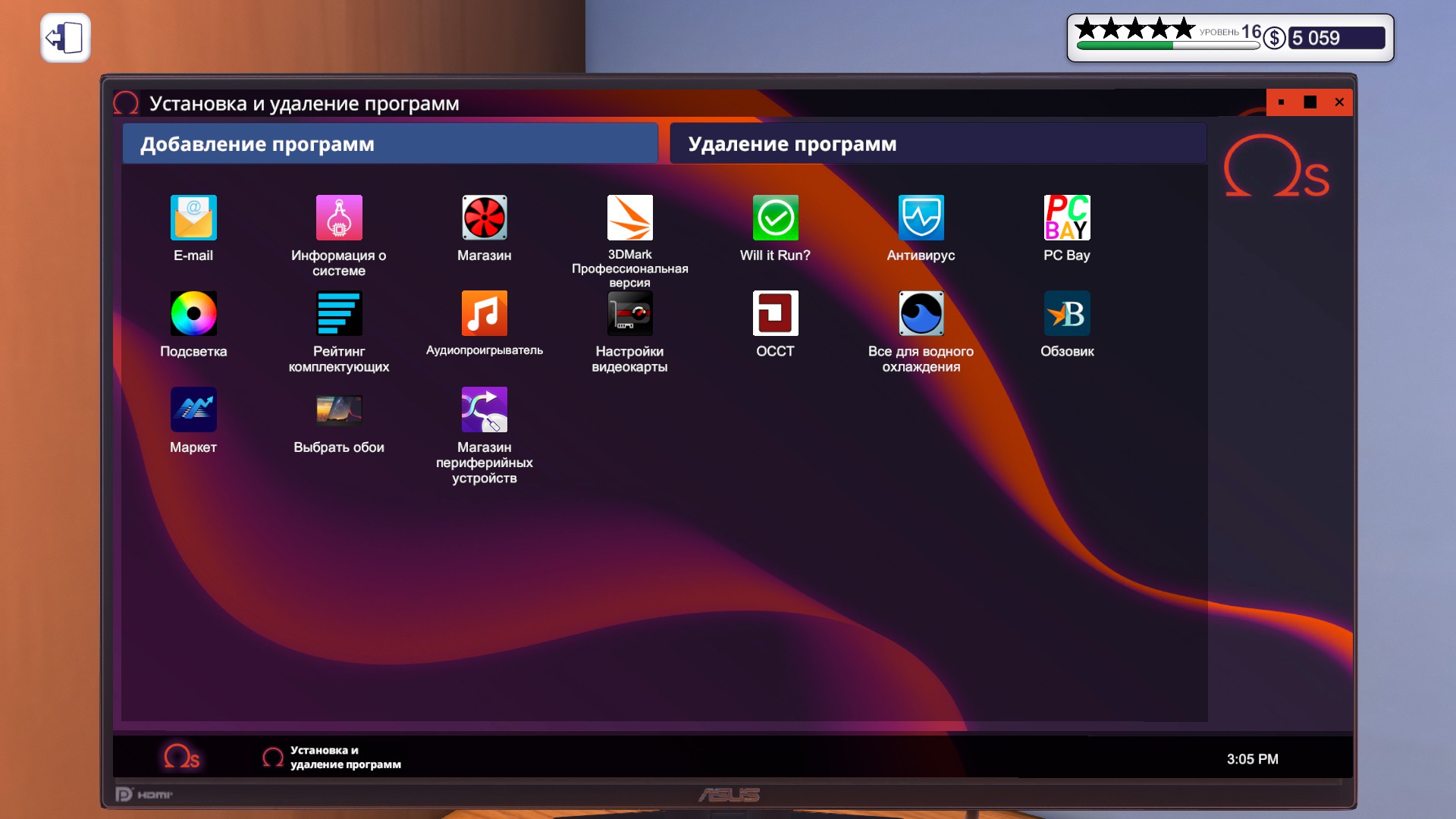Select 3DMark Профессиональная версия icon

pos(629,218)
